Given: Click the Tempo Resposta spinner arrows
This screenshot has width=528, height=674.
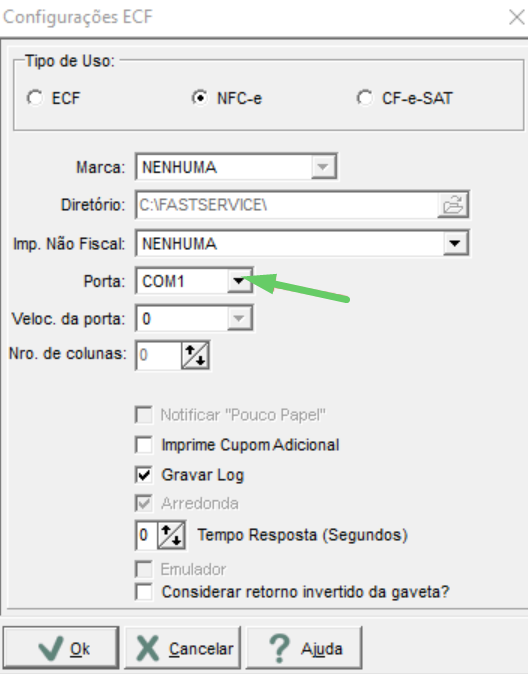Looking at the screenshot, I should [x=172, y=535].
